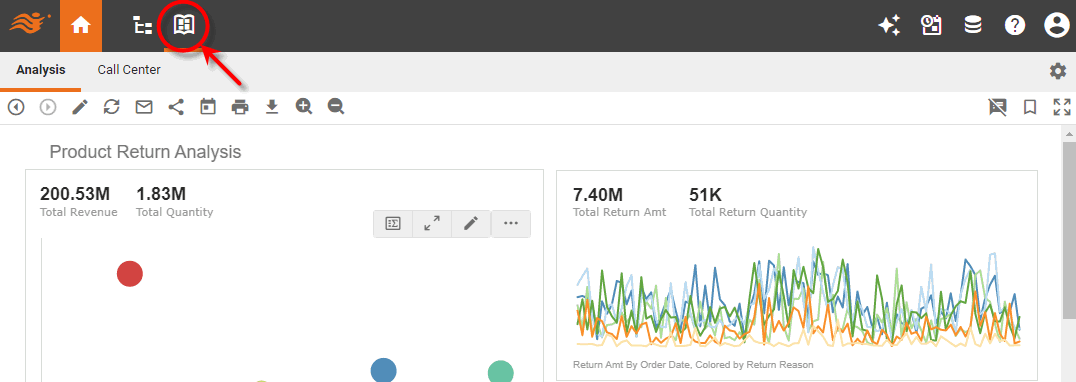
Task: Zoom in on the dashboard
Action: tap(304, 107)
